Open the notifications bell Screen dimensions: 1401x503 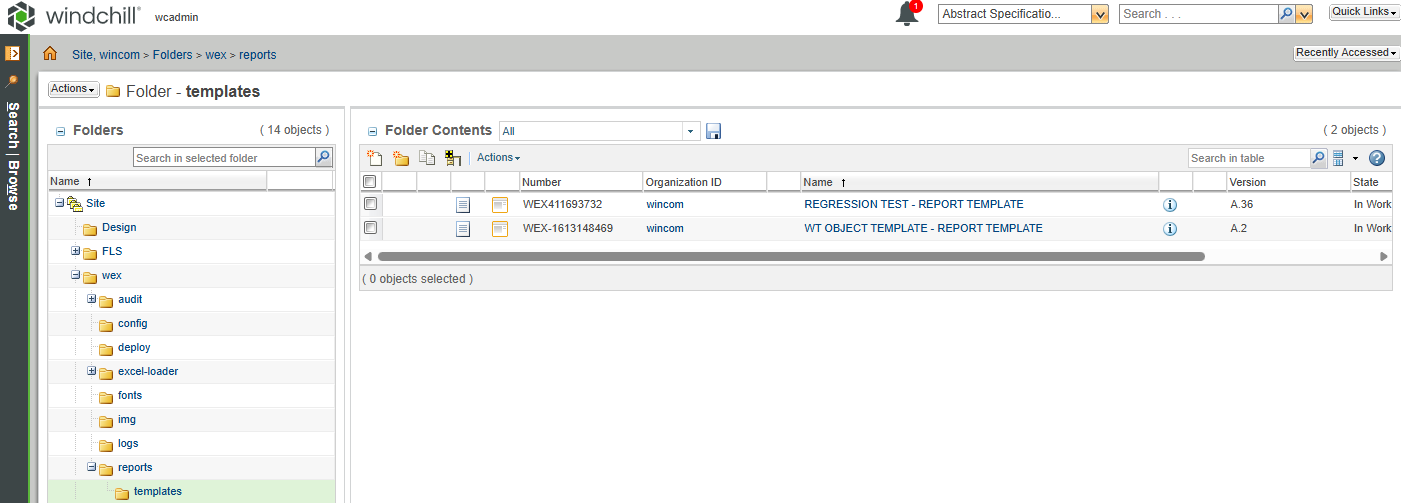908,14
